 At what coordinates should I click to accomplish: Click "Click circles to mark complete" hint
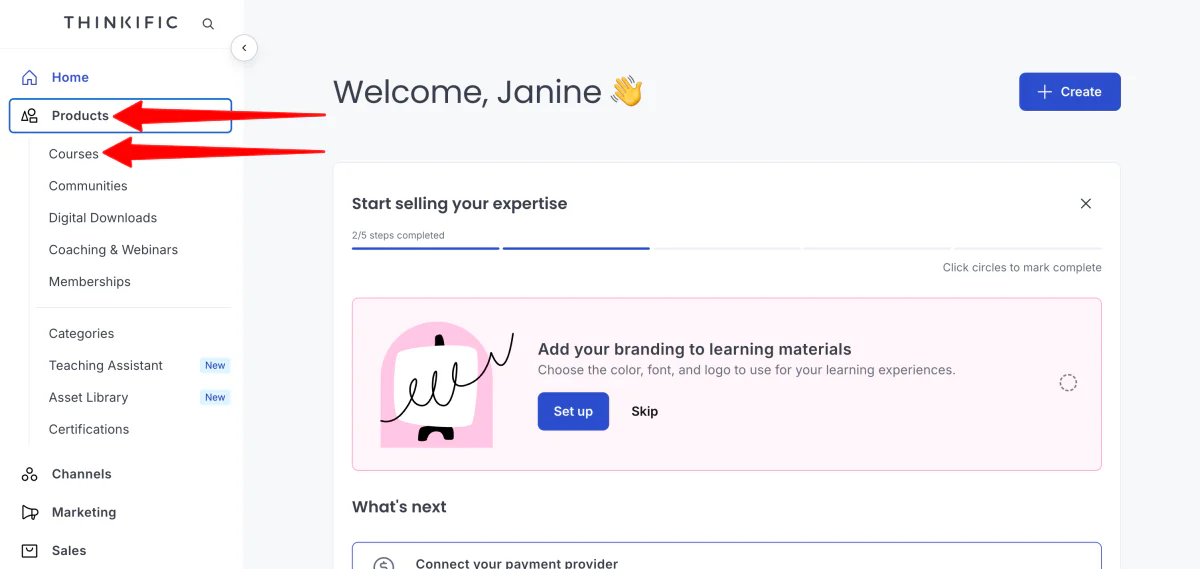[1022, 268]
